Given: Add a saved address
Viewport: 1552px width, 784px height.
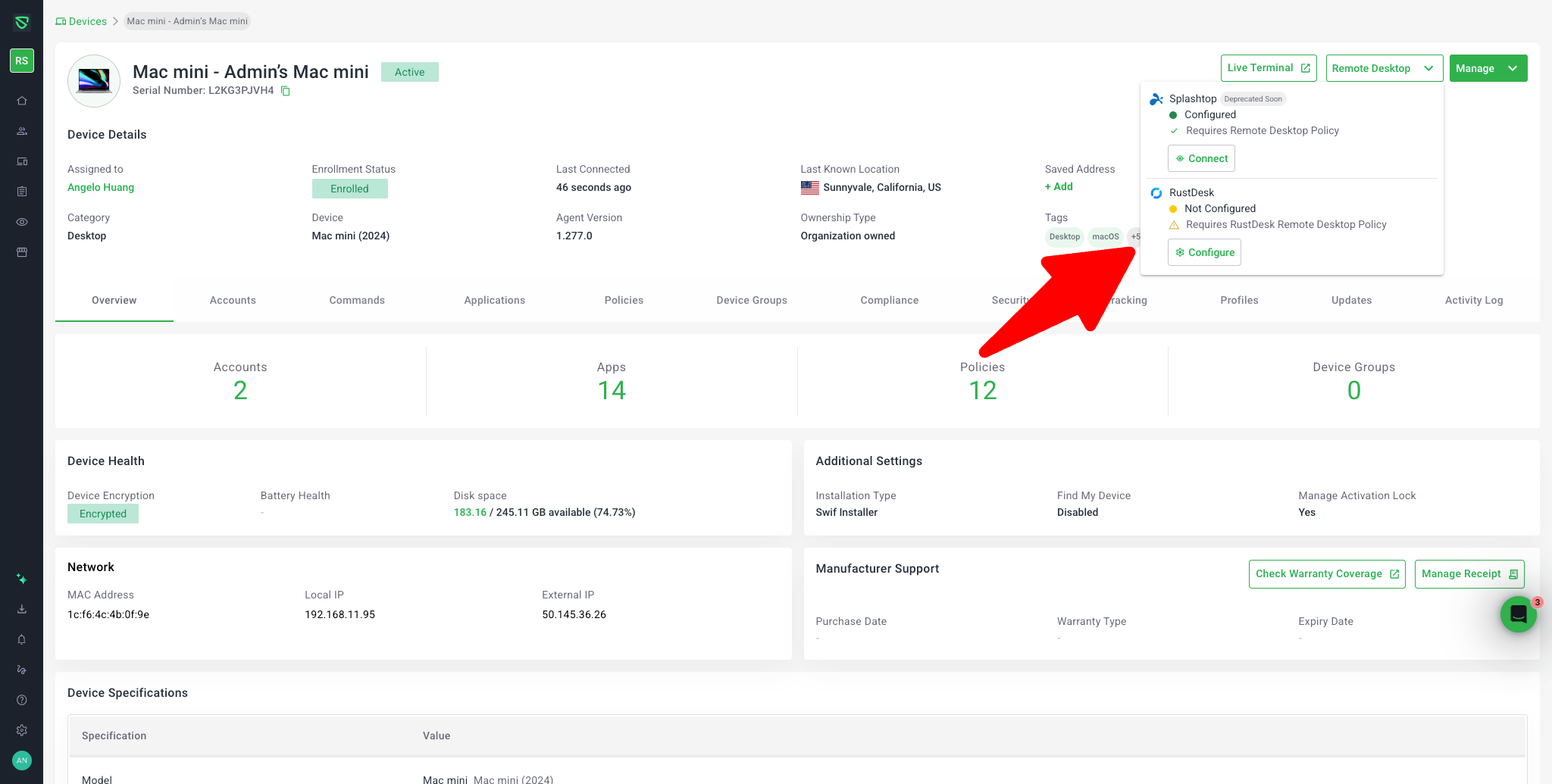Looking at the screenshot, I should 1059,186.
